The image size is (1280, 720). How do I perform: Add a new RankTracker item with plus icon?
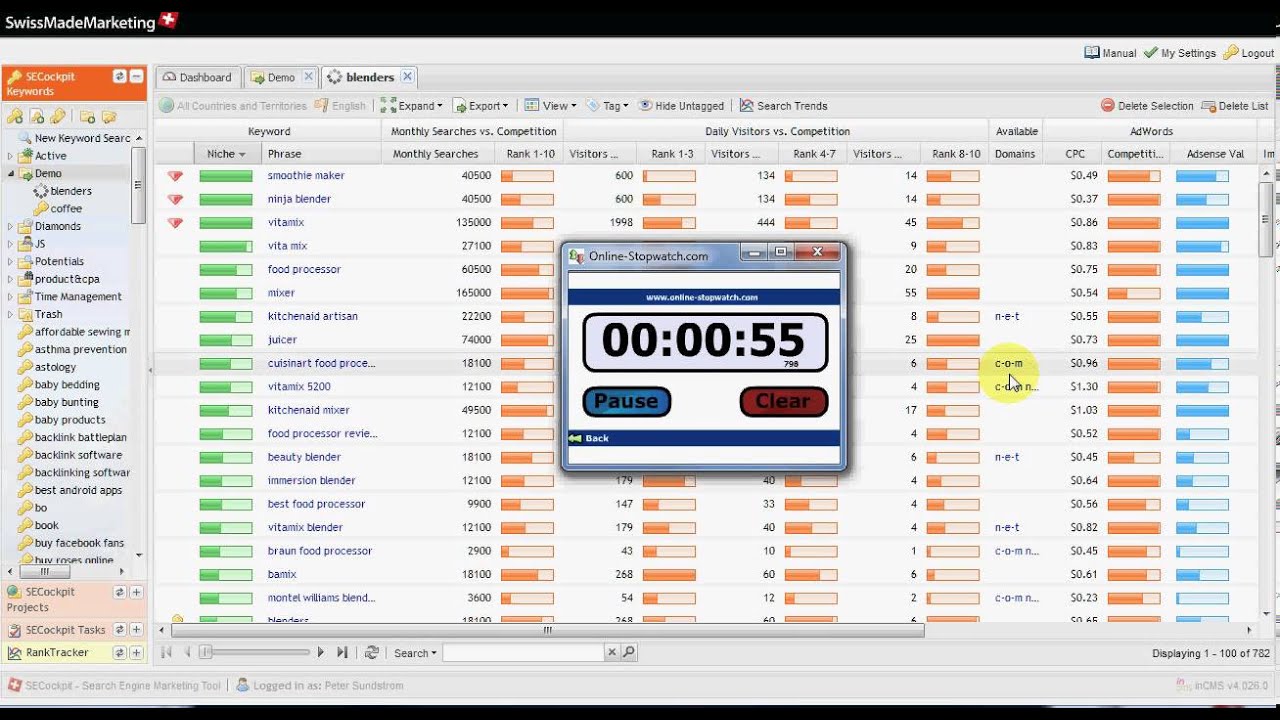[136, 652]
